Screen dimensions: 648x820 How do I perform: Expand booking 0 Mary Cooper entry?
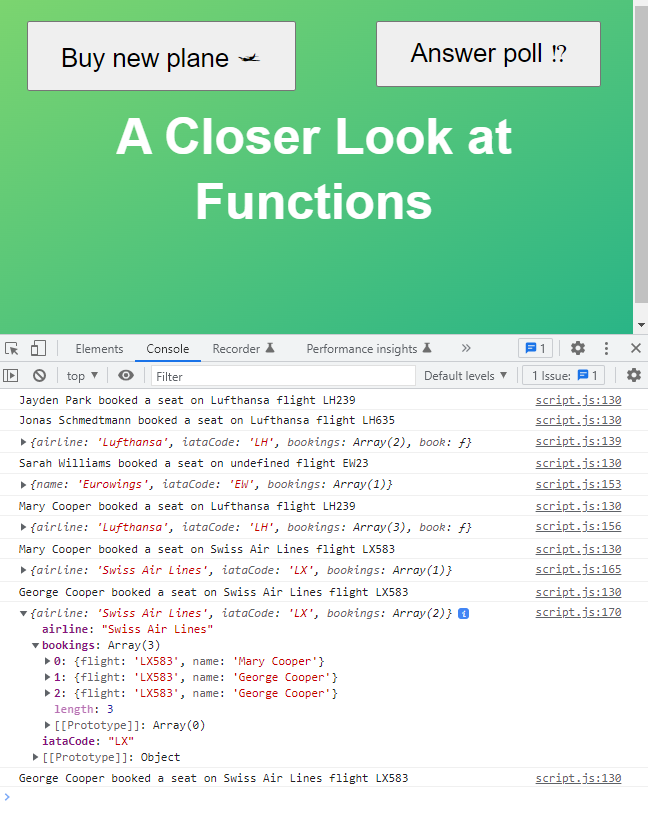pos(48,662)
